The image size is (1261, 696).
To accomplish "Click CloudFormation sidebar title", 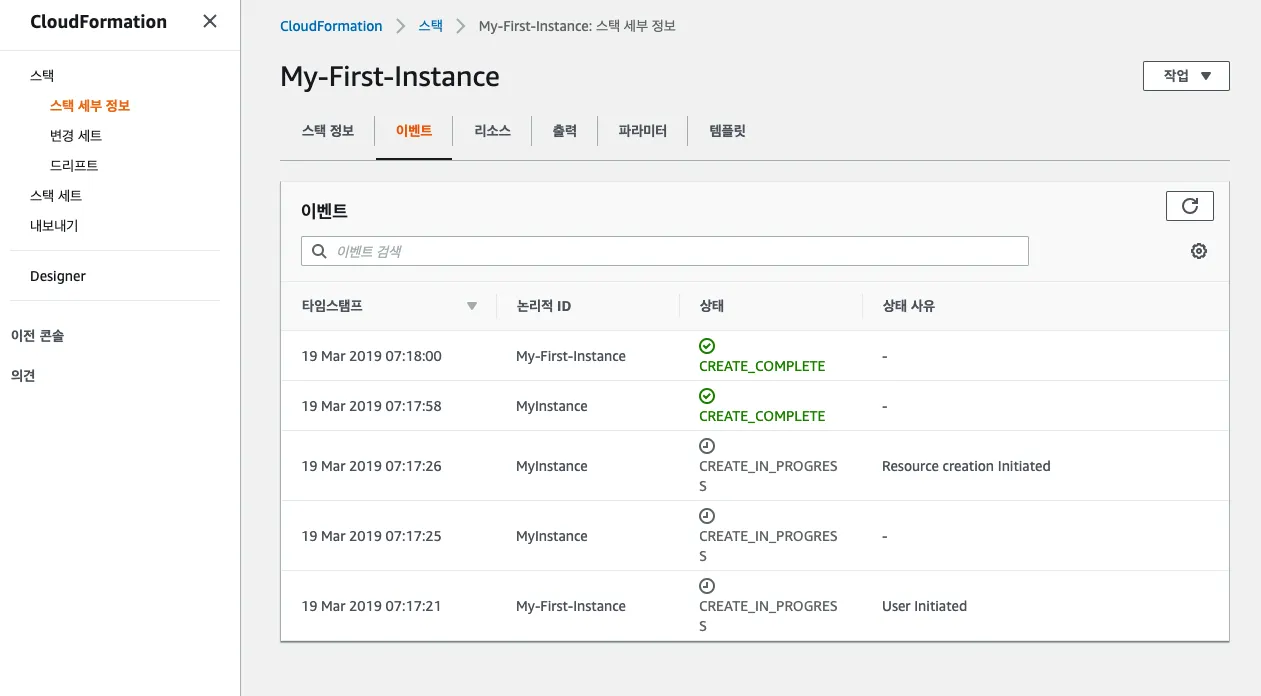I will (99, 21).
